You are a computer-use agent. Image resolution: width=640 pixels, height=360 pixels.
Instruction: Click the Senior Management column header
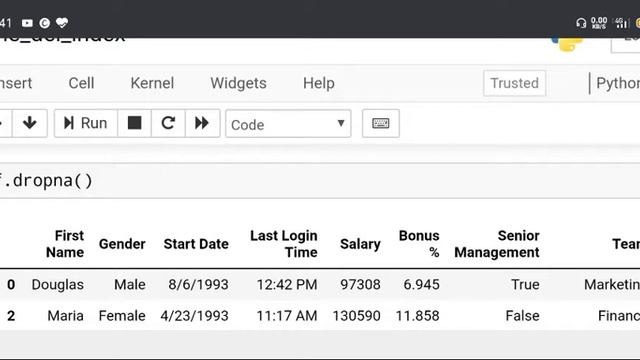(497, 244)
